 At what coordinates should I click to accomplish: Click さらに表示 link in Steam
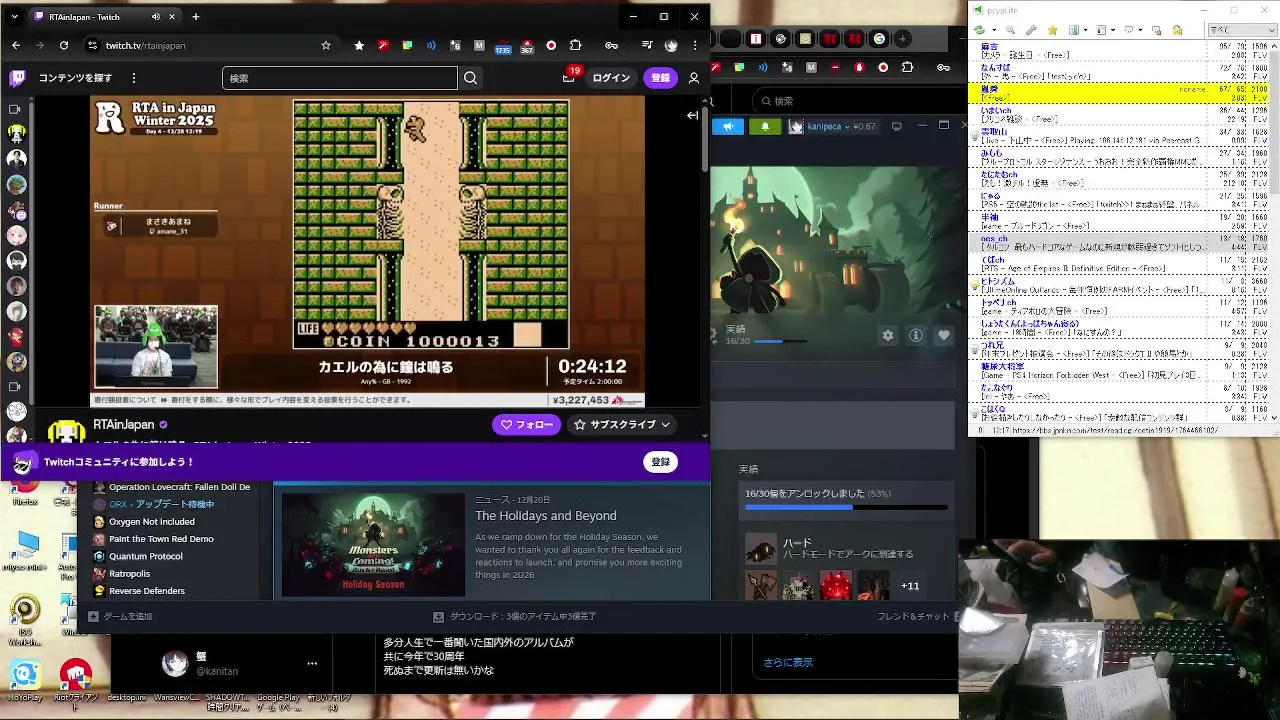(x=788, y=662)
